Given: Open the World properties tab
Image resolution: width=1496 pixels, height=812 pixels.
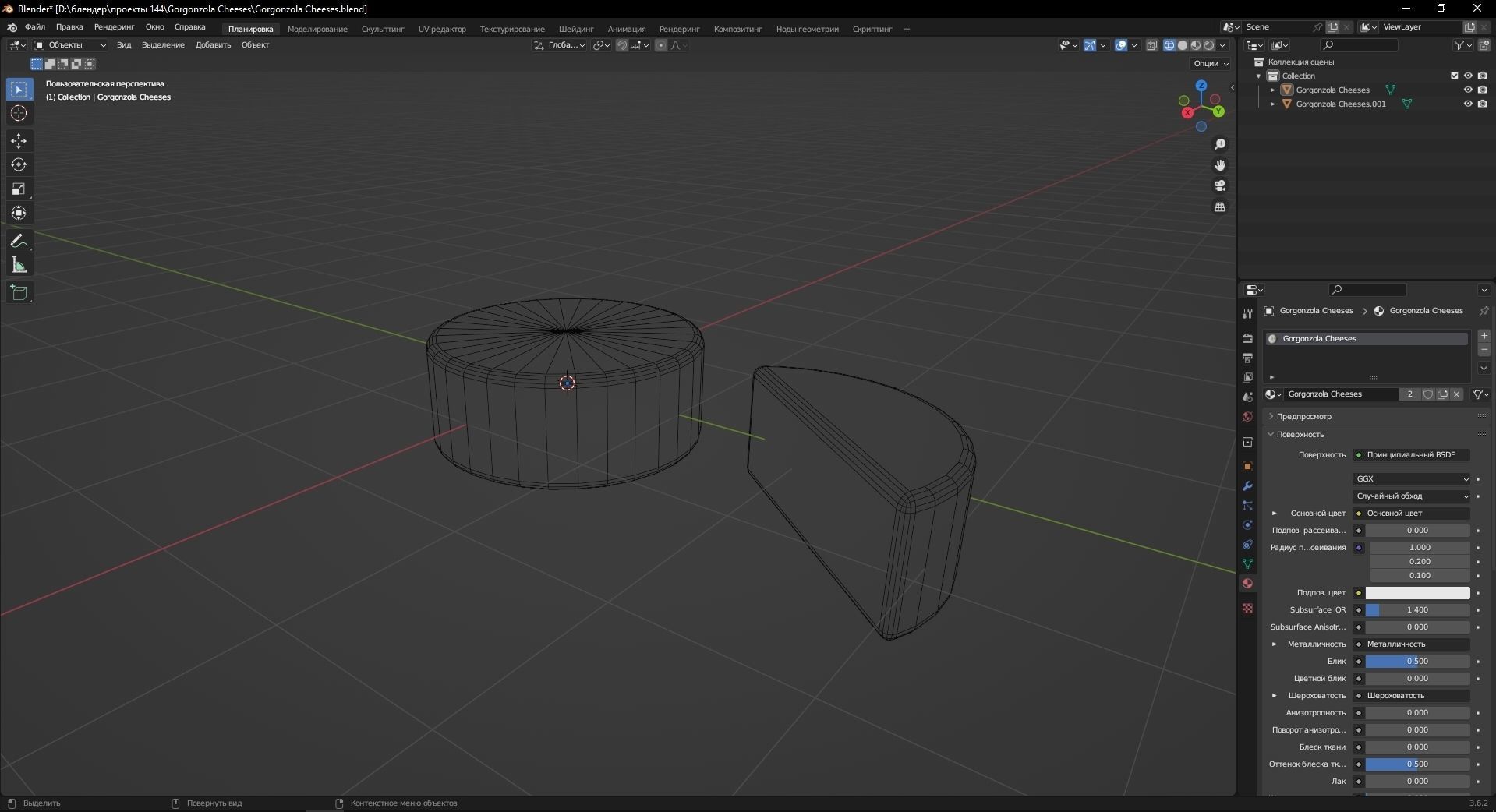Looking at the screenshot, I should click(x=1247, y=417).
